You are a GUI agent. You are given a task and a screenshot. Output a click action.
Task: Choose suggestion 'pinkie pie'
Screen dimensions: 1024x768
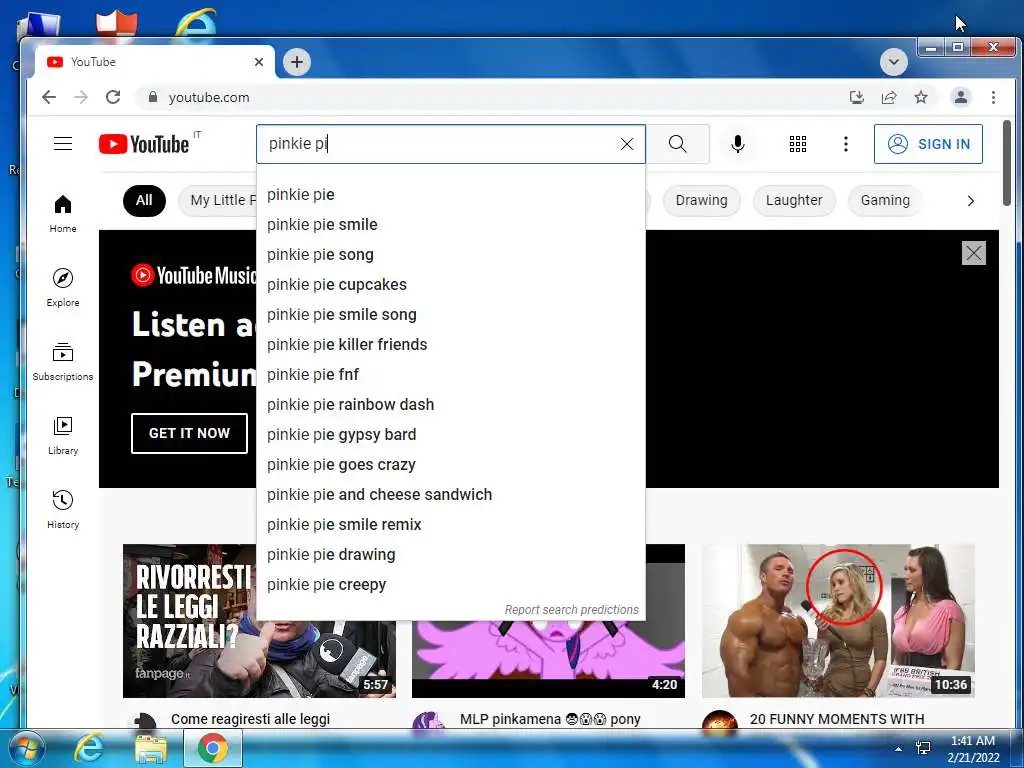pyautogui.click(x=451, y=195)
